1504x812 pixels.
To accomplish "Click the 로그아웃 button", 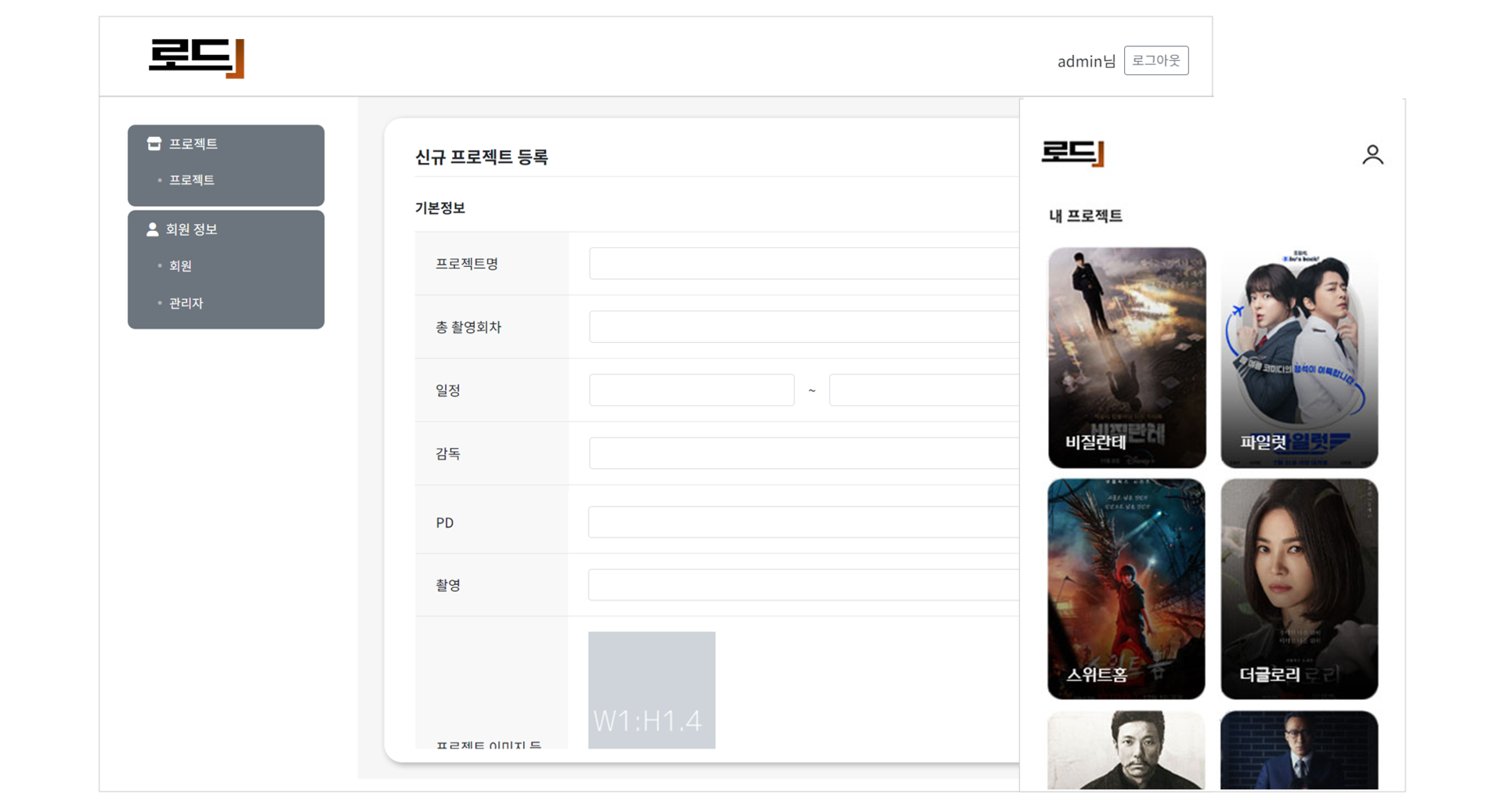I will pyautogui.click(x=1156, y=60).
